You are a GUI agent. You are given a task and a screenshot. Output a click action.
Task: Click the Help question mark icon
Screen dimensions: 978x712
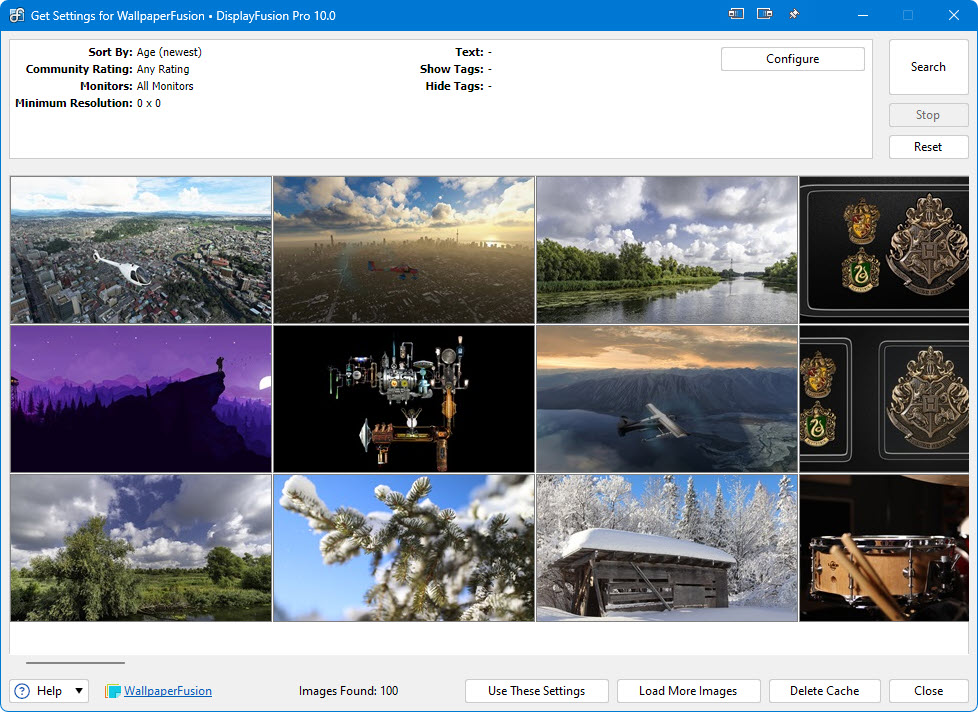pyautogui.click(x=22, y=691)
